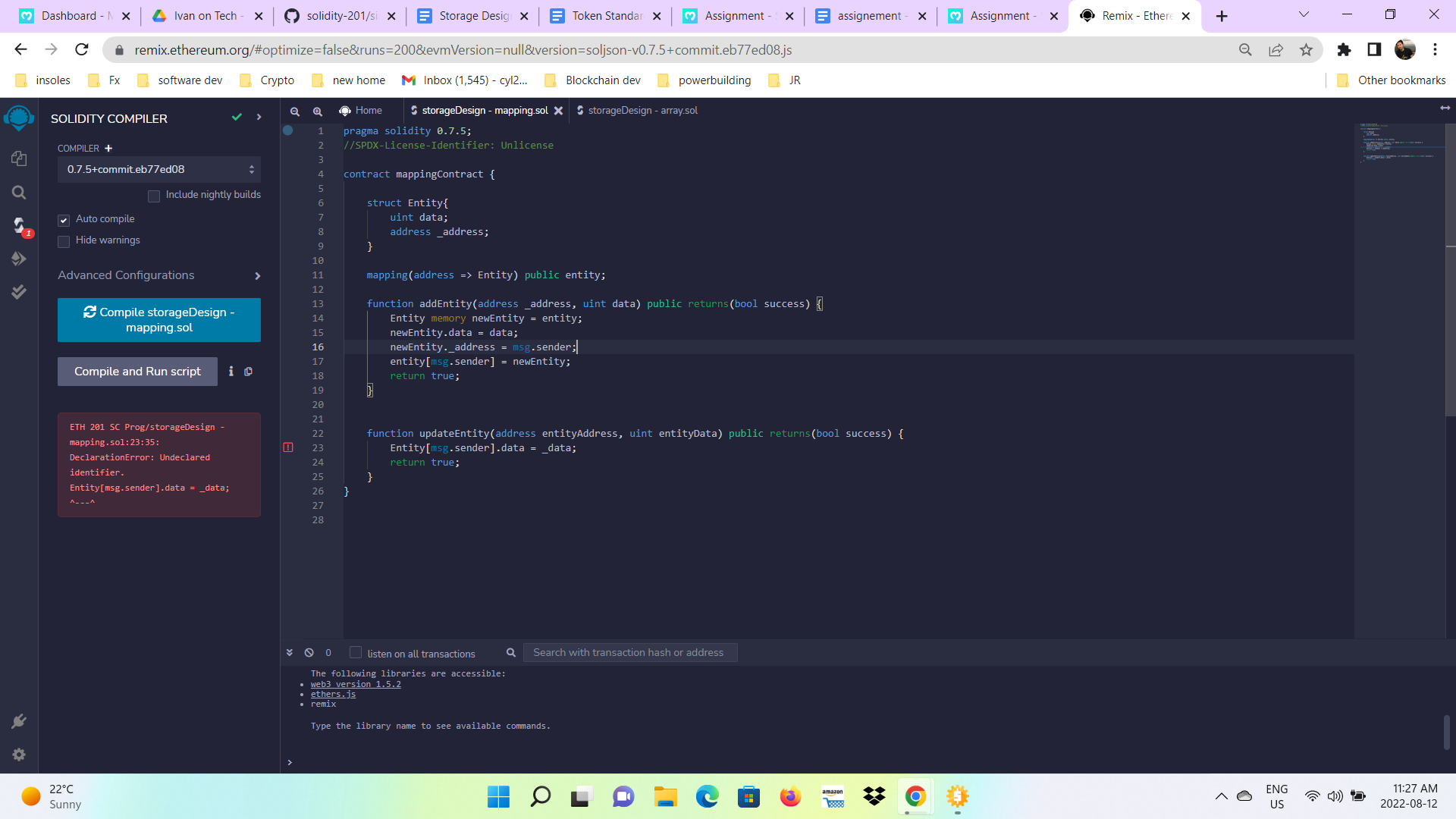
Task: Click the script info icon
Action: click(x=231, y=372)
